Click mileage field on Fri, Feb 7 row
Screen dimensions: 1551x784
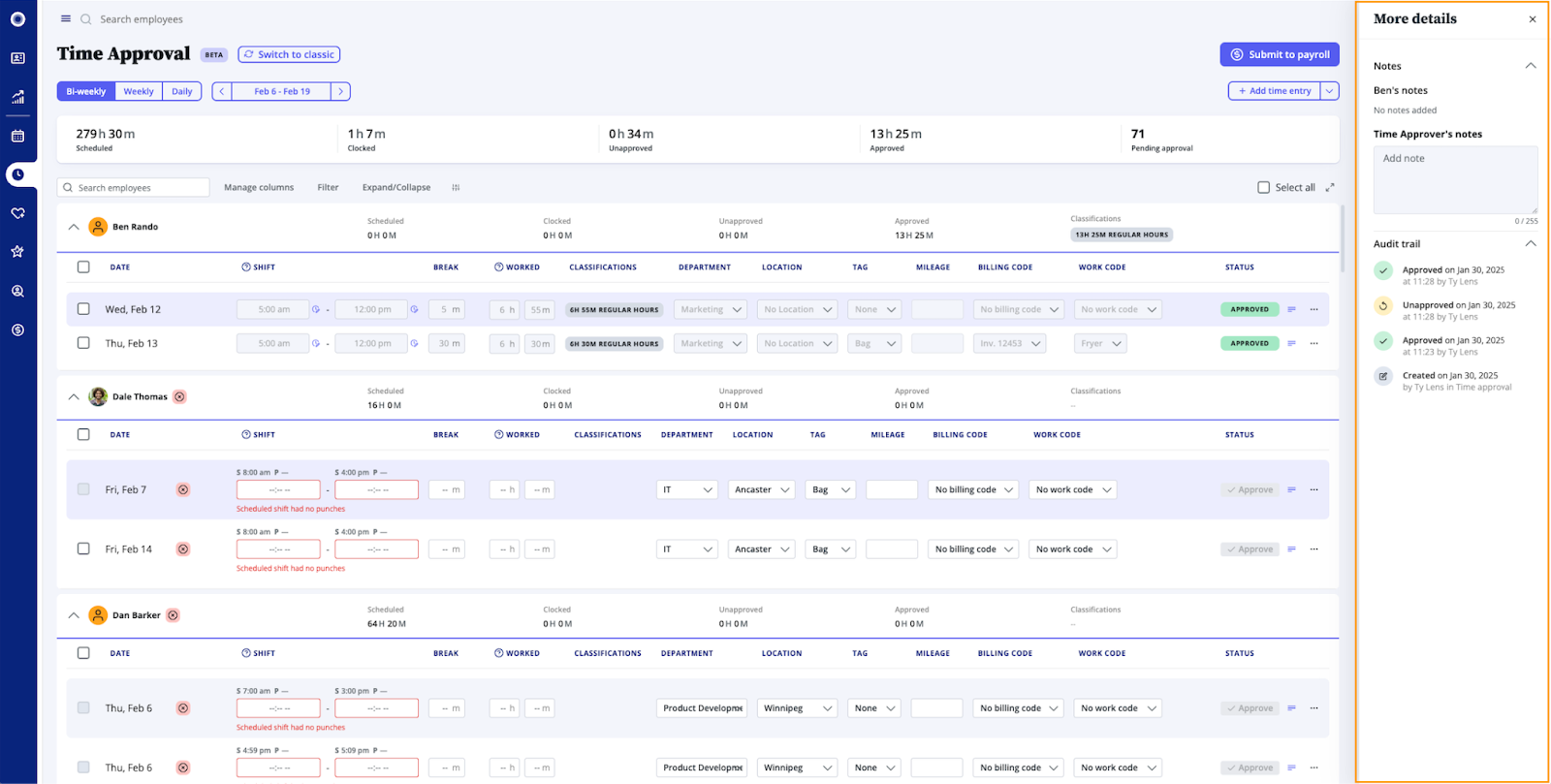[892, 490]
